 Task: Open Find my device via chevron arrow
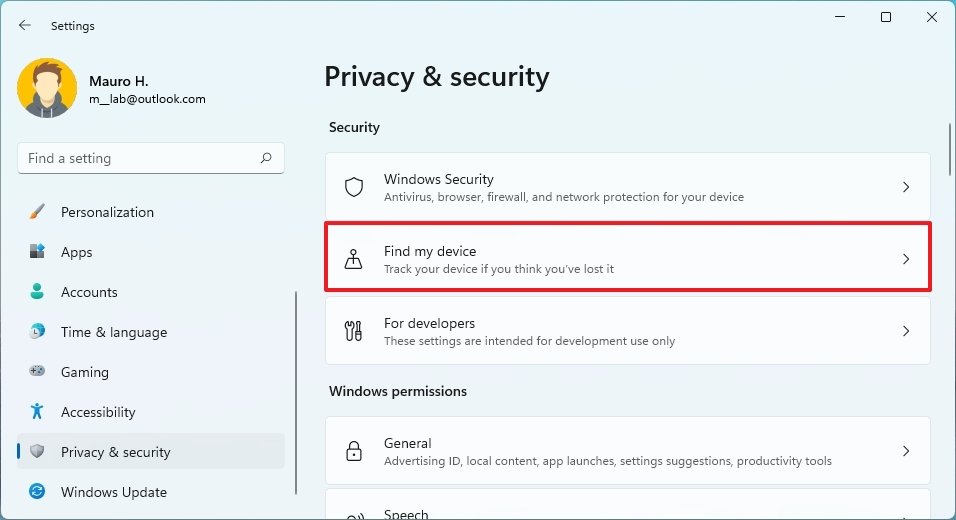pos(905,259)
